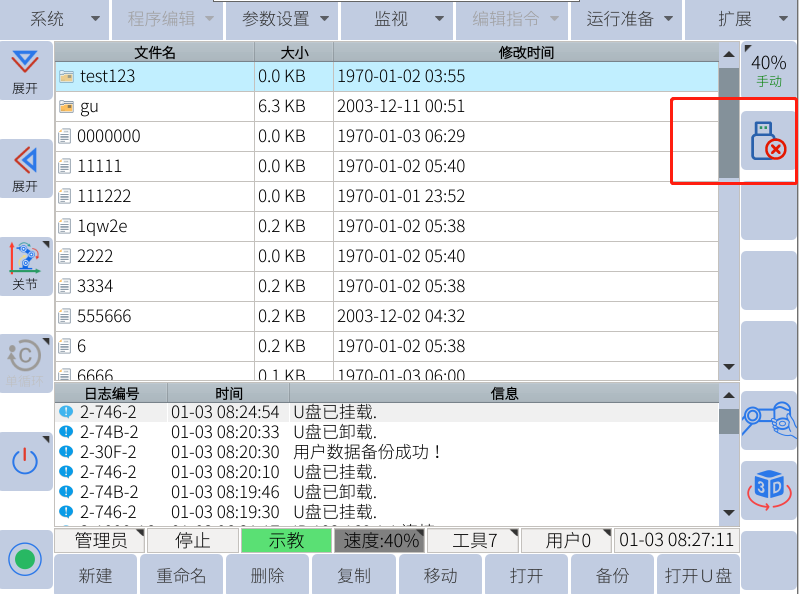
Task: Open the 运行准备 dropdown menu
Action: tap(626, 18)
